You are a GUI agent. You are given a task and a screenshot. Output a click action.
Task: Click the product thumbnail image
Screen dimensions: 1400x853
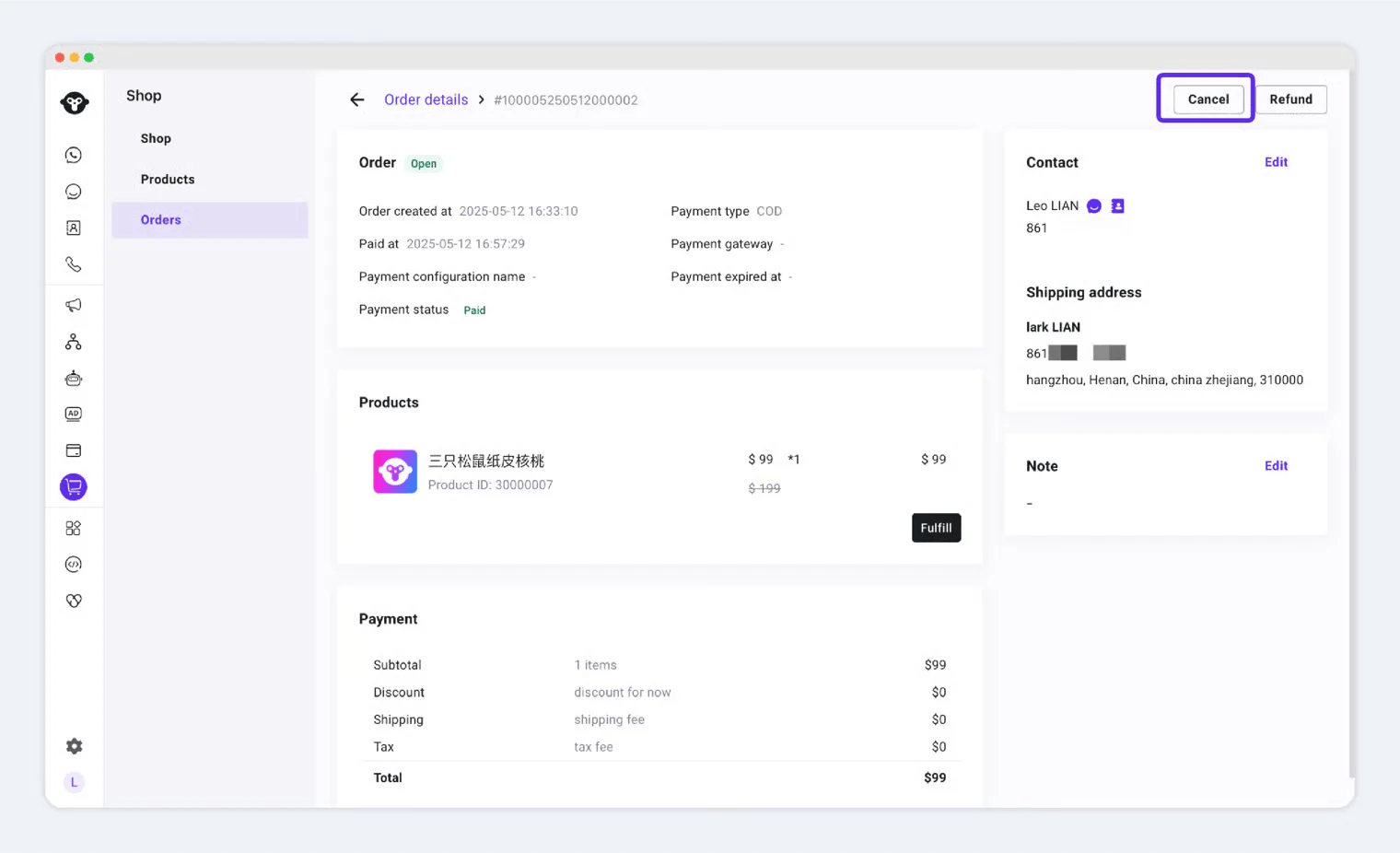(x=395, y=472)
